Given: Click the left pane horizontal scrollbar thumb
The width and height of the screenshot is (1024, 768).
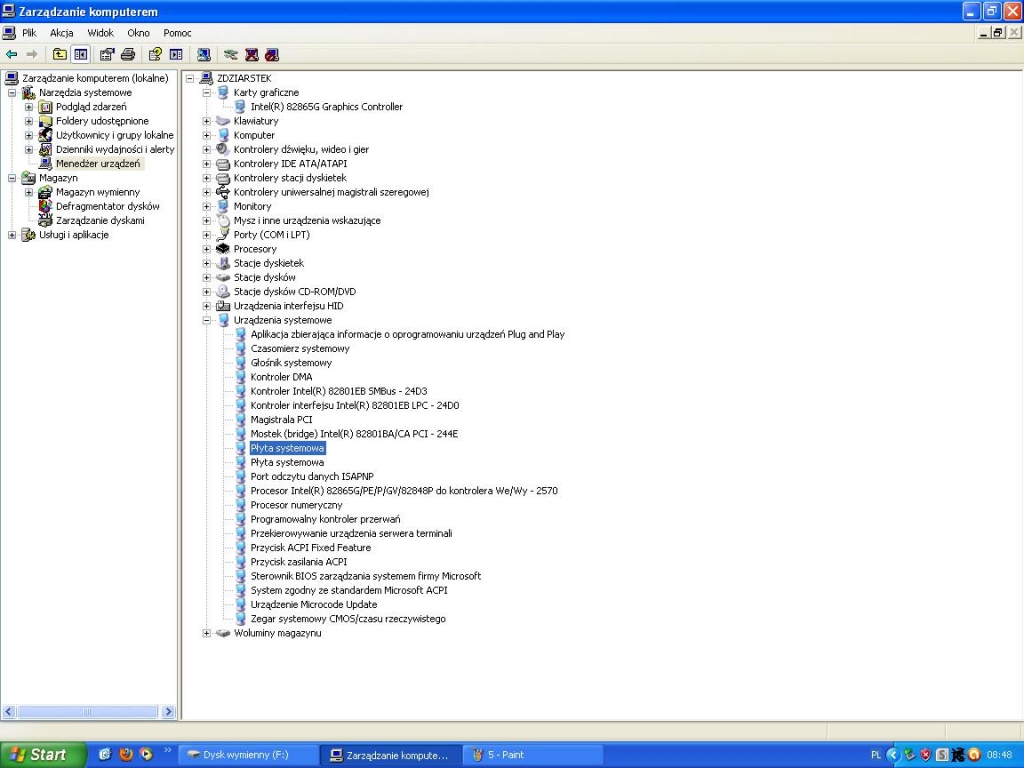Looking at the screenshot, I should point(87,712).
